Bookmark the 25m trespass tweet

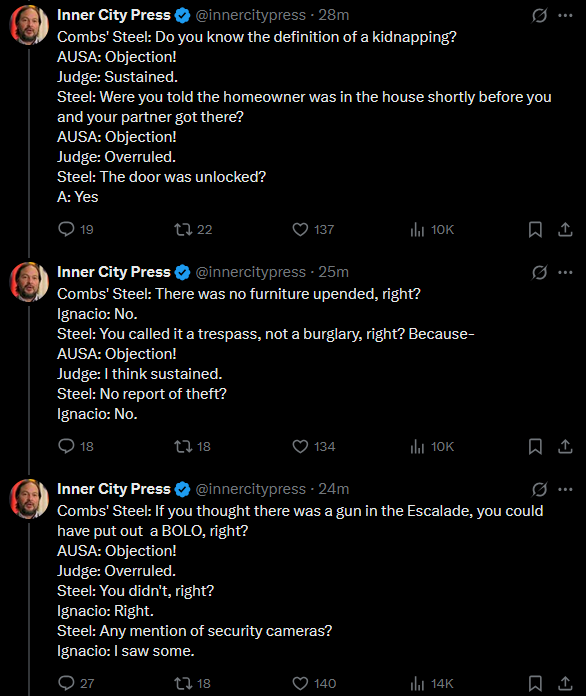(535, 446)
